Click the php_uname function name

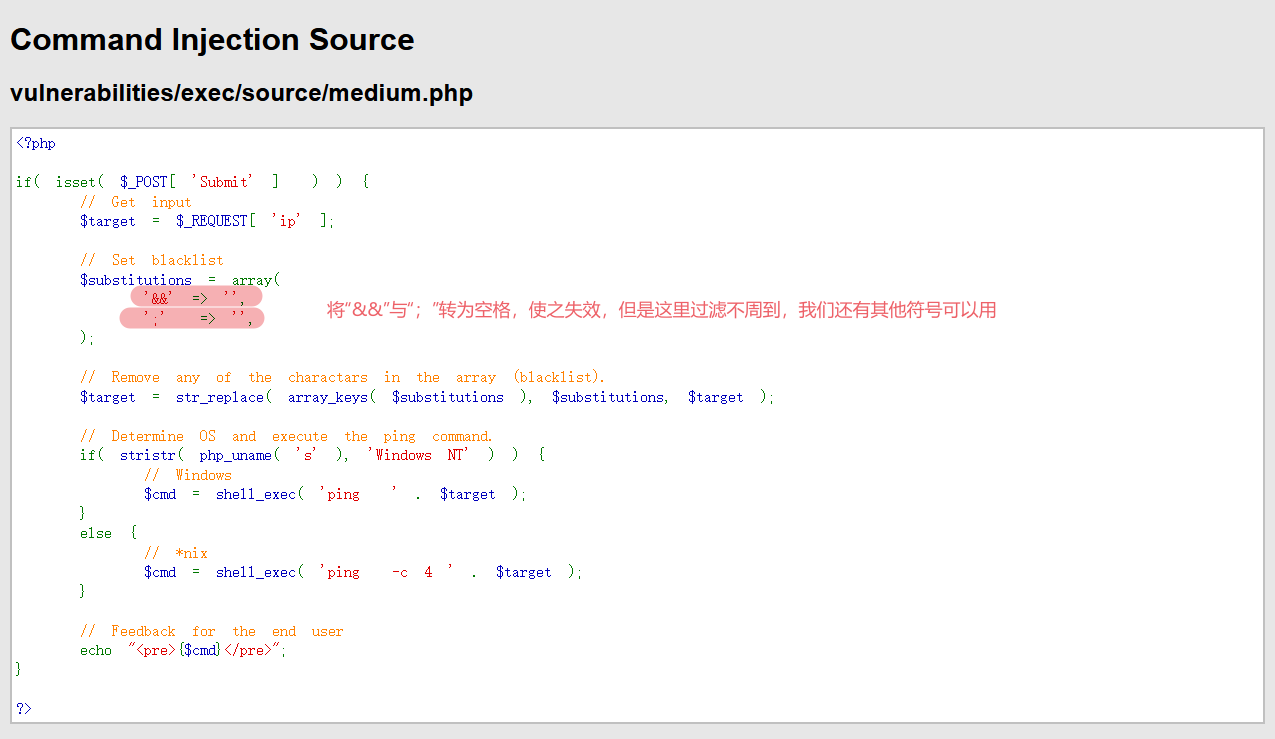(235, 455)
